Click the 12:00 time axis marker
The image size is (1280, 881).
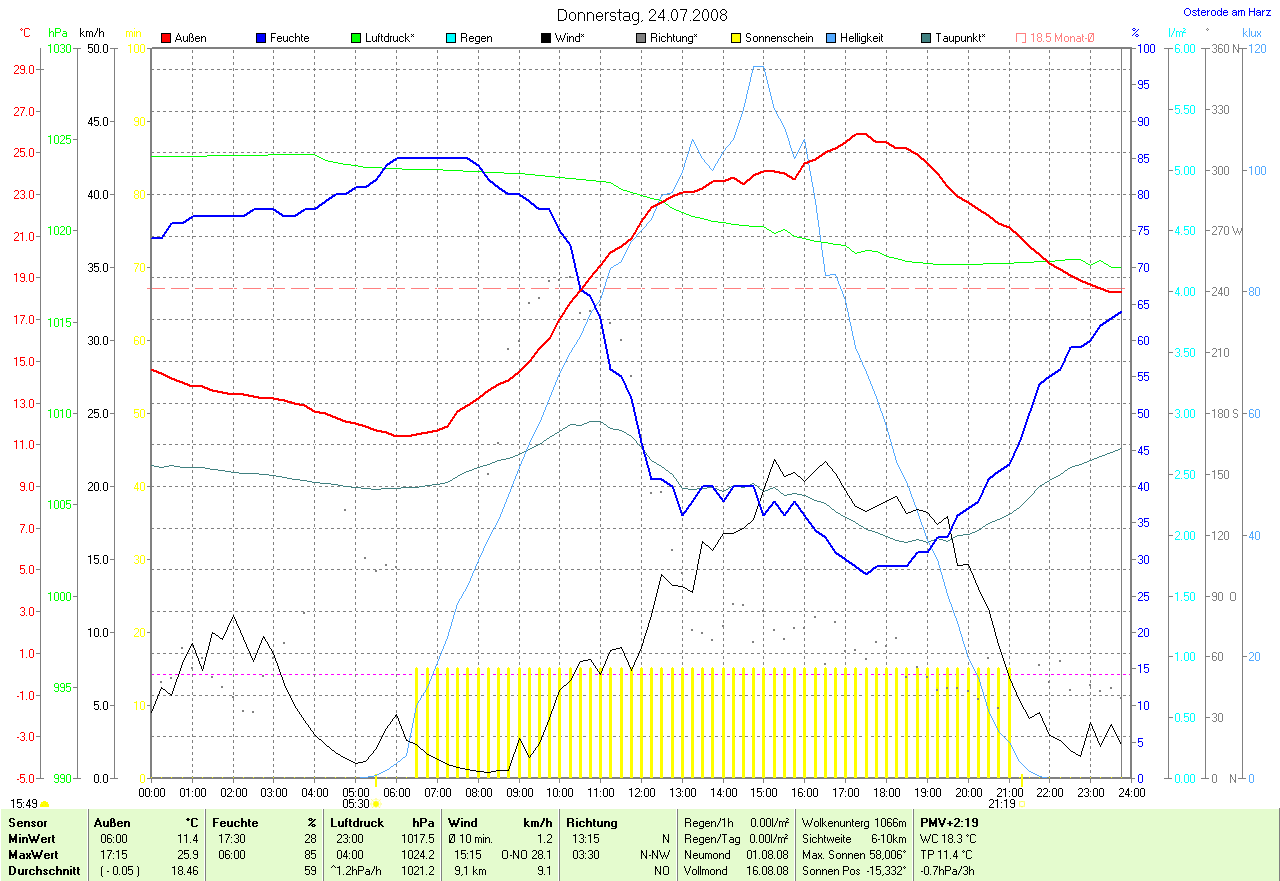pos(641,792)
